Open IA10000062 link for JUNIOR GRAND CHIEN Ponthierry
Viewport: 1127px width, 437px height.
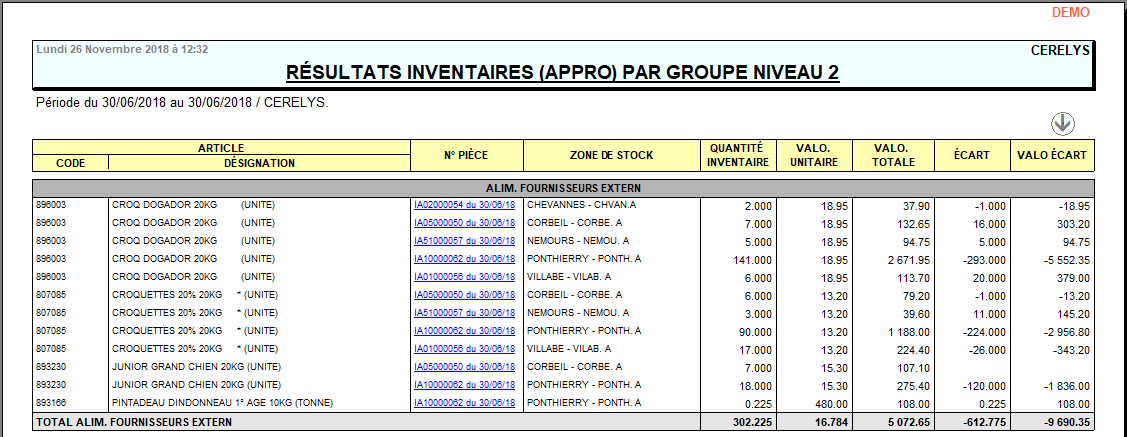pyautogui.click(x=464, y=385)
